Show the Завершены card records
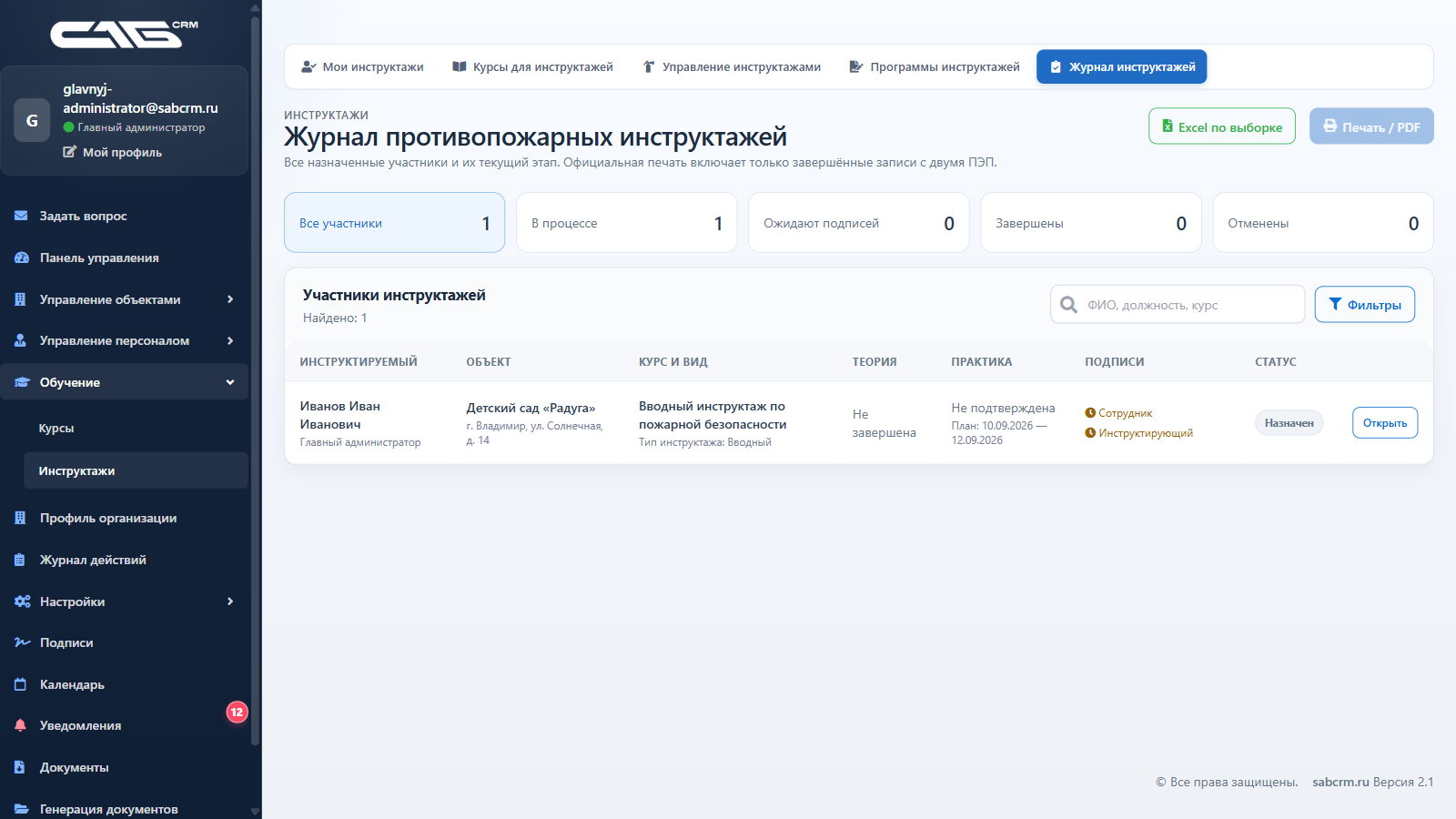The width and height of the screenshot is (1456, 819). coord(1091,223)
